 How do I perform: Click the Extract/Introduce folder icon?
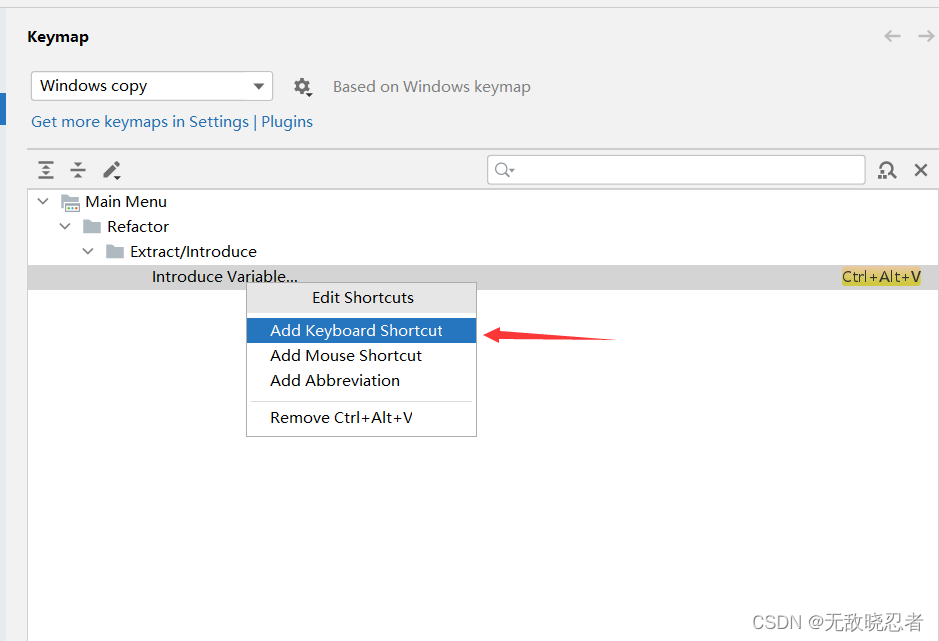click(114, 252)
